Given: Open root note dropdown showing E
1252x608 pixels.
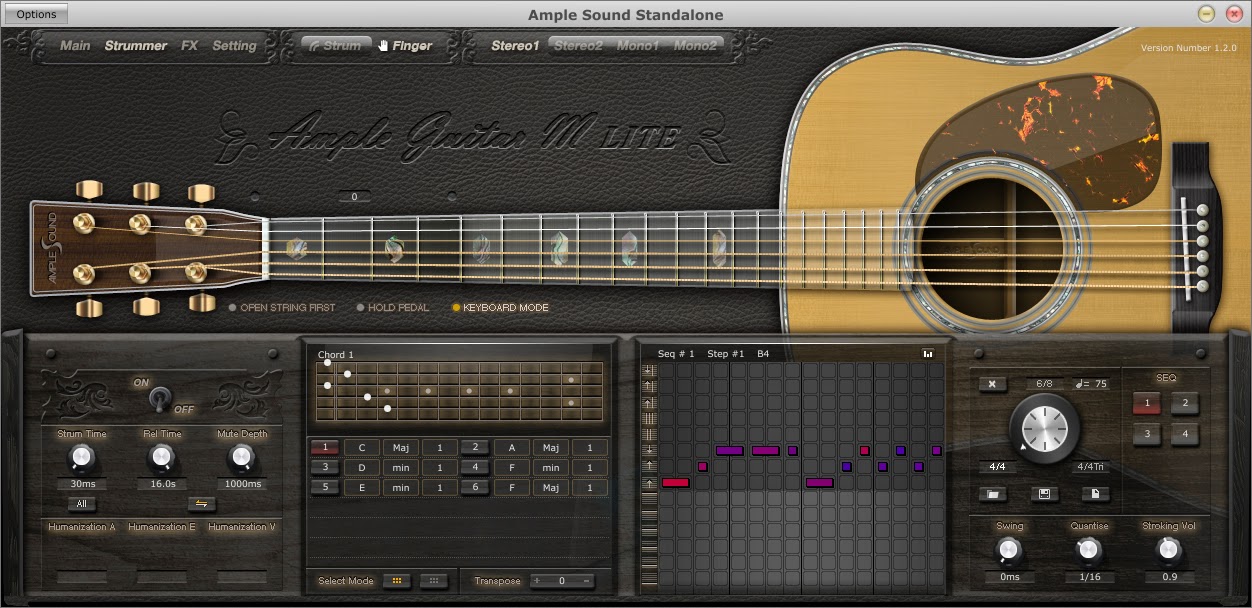Looking at the screenshot, I should pyautogui.click(x=362, y=488).
